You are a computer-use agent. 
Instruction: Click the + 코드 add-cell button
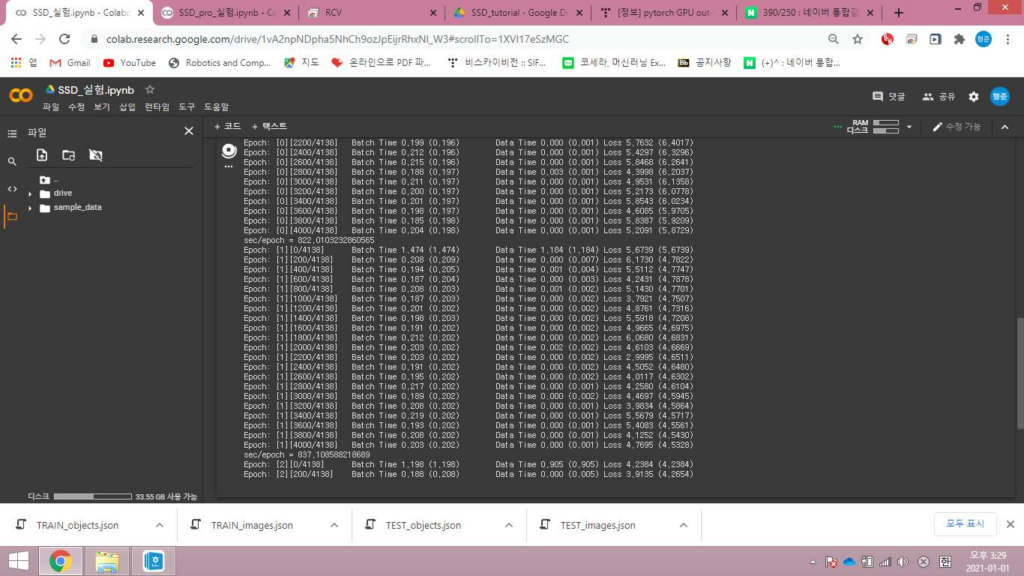click(227, 127)
